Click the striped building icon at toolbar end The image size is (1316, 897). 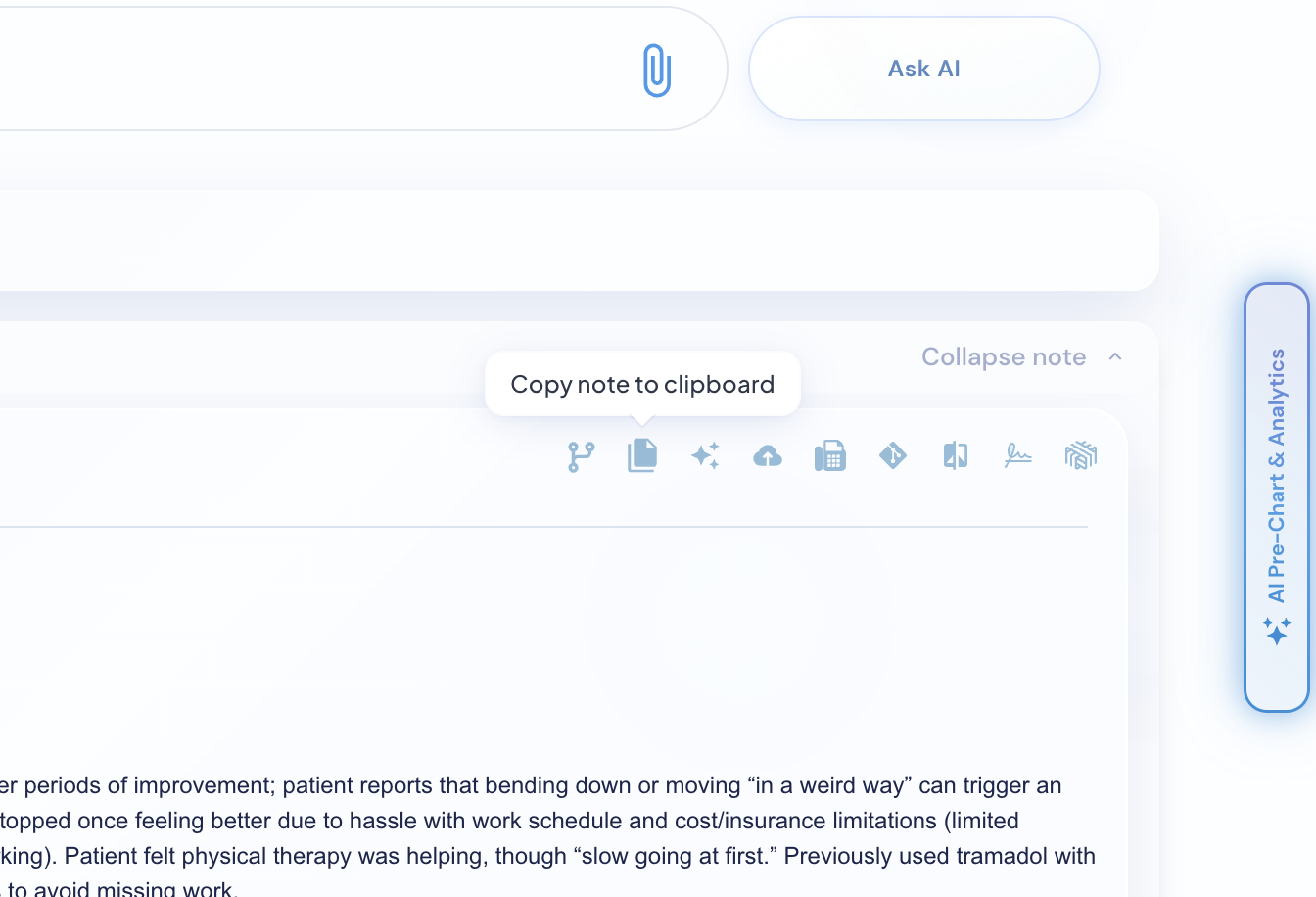pos(1081,456)
